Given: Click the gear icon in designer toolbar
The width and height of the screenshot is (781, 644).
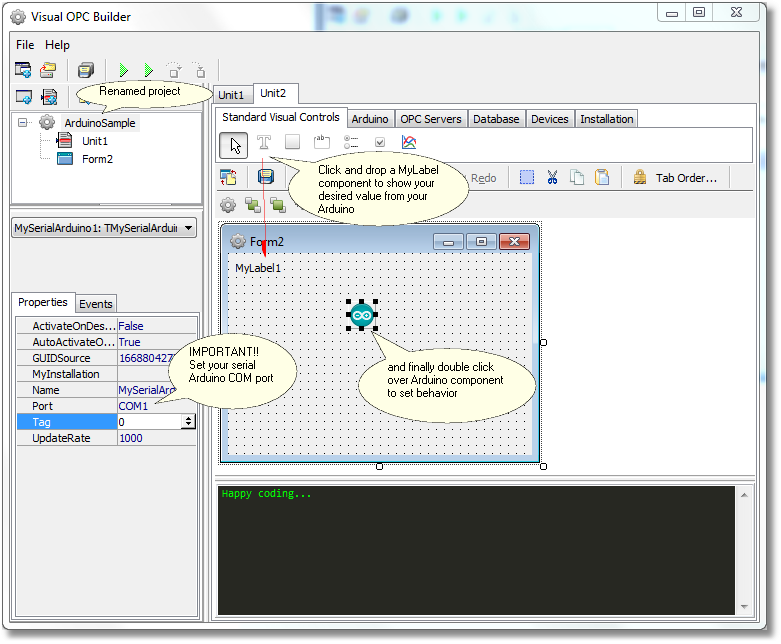Looking at the screenshot, I should pos(228,204).
